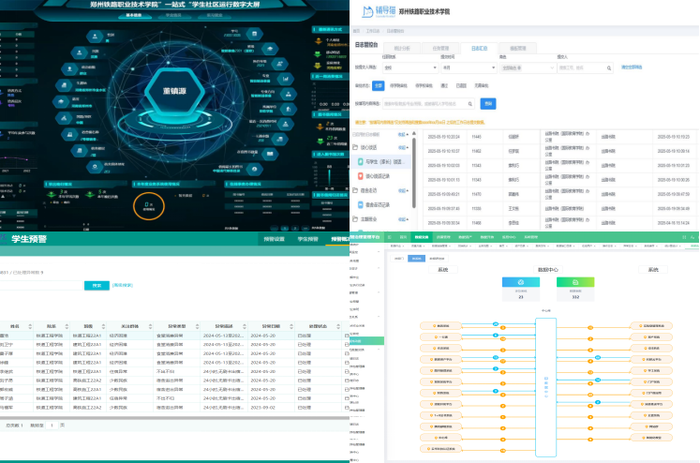Click the tall central 数据中心 box

[545, 385]
